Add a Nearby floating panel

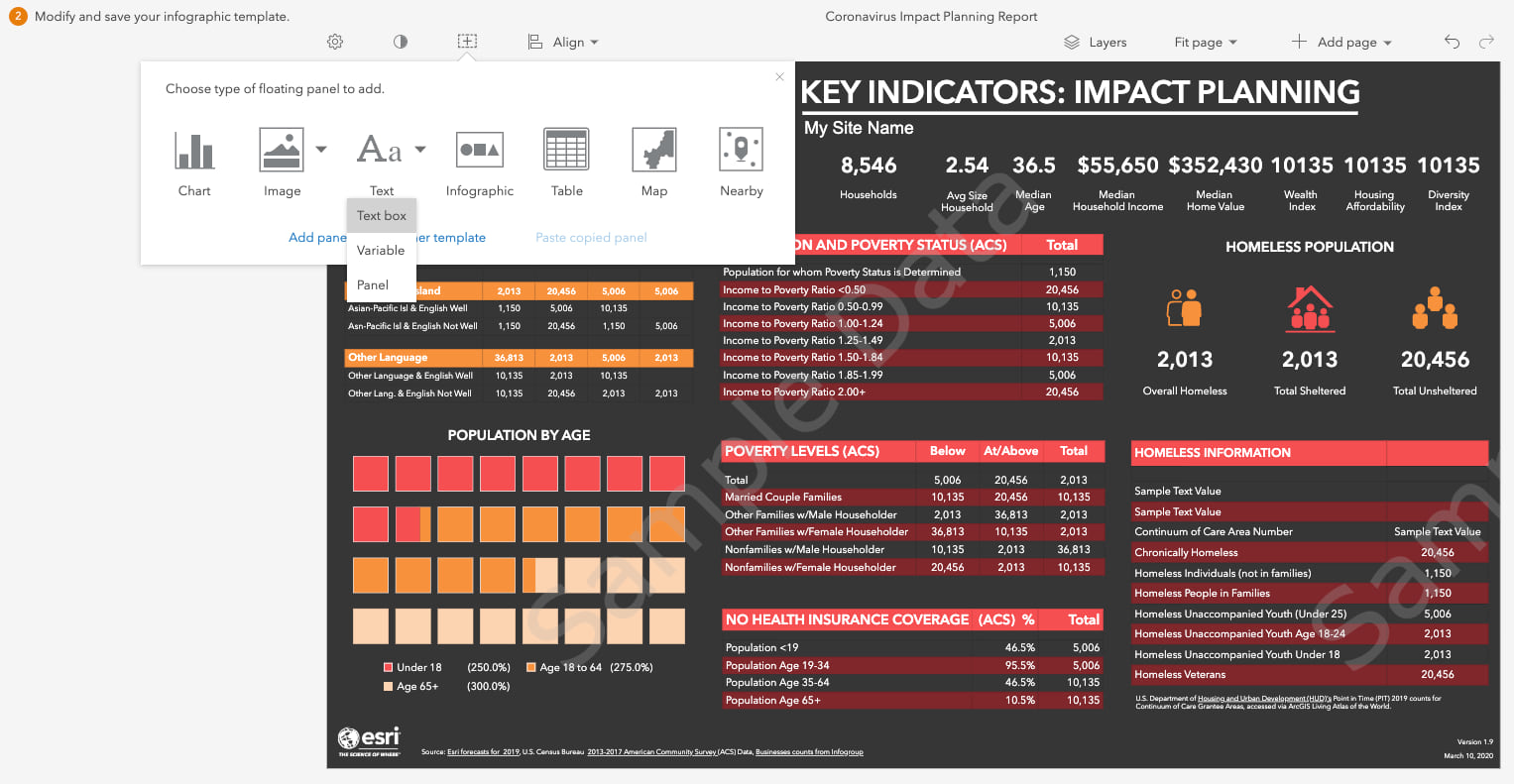click(742, 163)
